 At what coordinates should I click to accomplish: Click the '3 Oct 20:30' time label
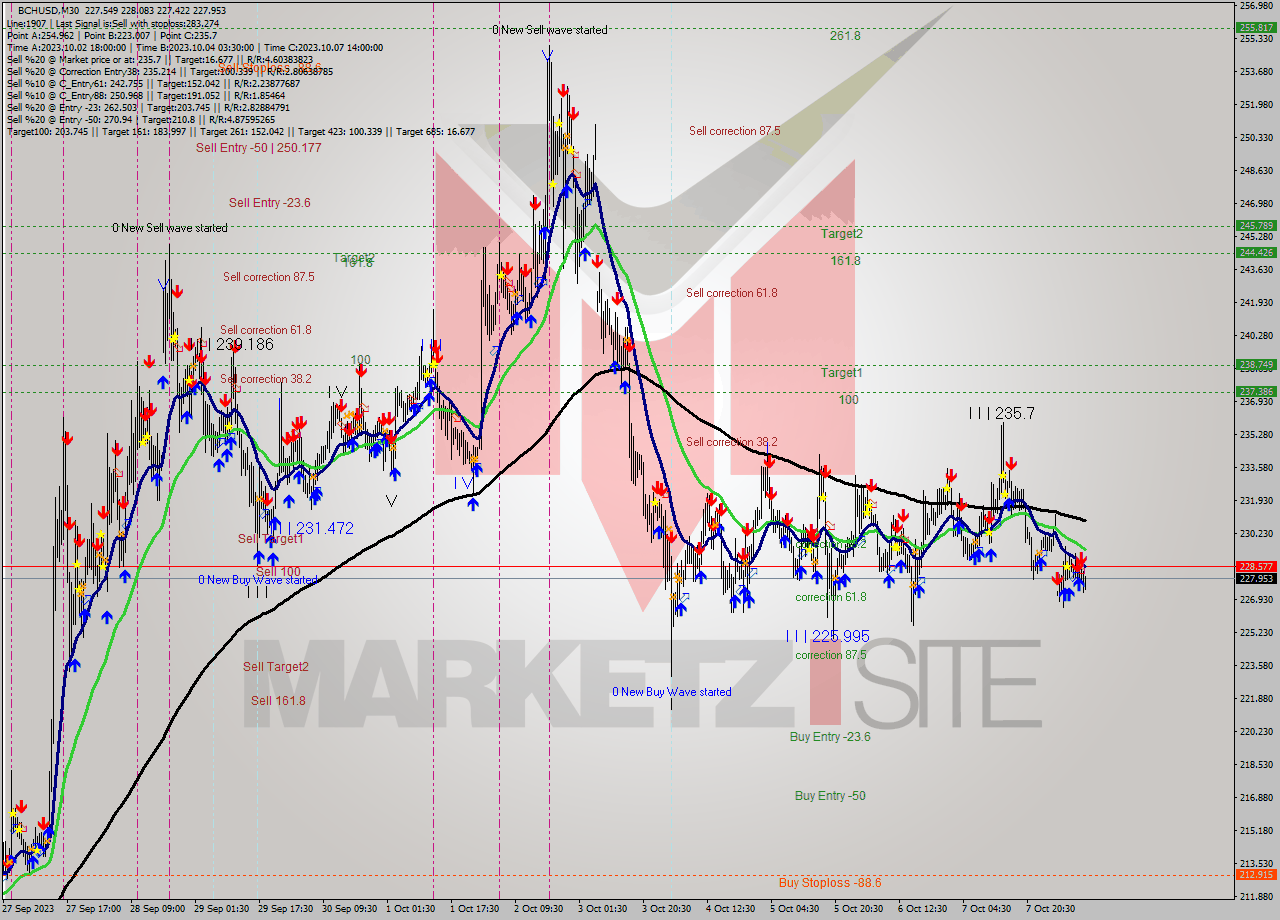point(668,910)
